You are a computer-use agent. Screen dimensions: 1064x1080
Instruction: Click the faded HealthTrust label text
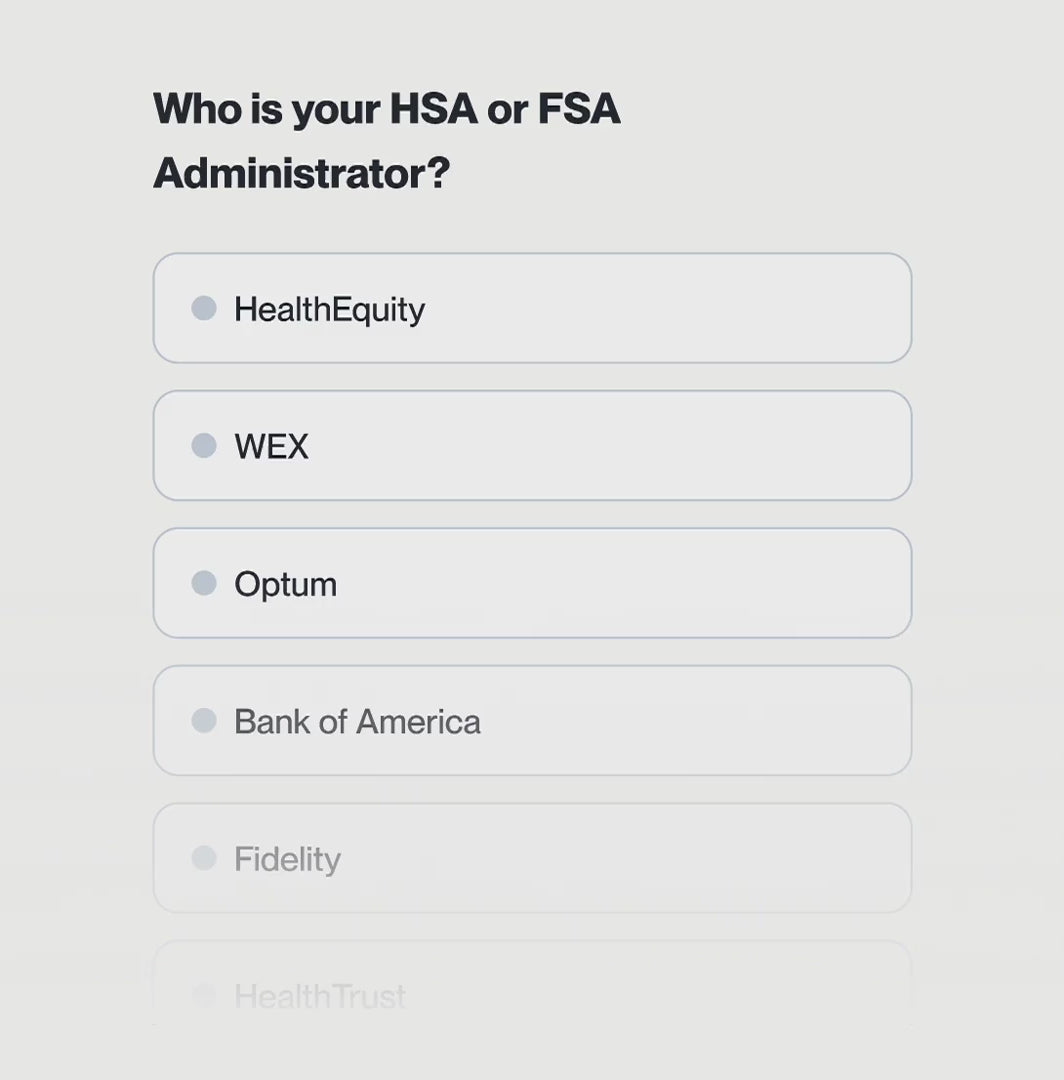click(x=320, y=996)
